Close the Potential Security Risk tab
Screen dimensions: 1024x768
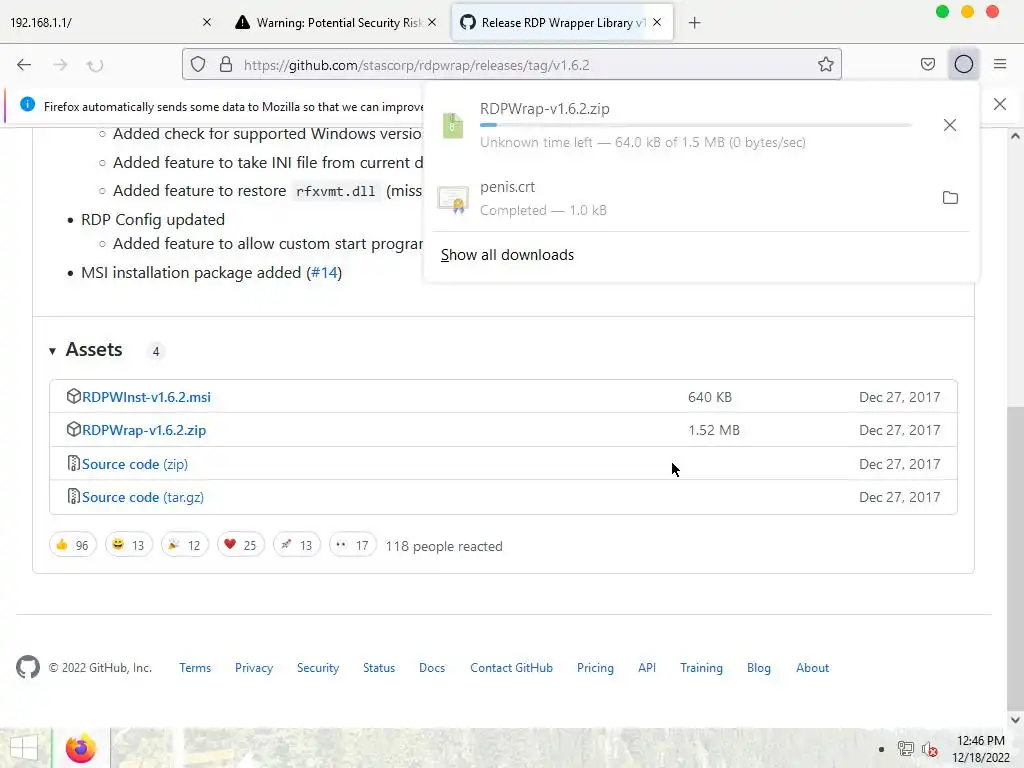432,22
